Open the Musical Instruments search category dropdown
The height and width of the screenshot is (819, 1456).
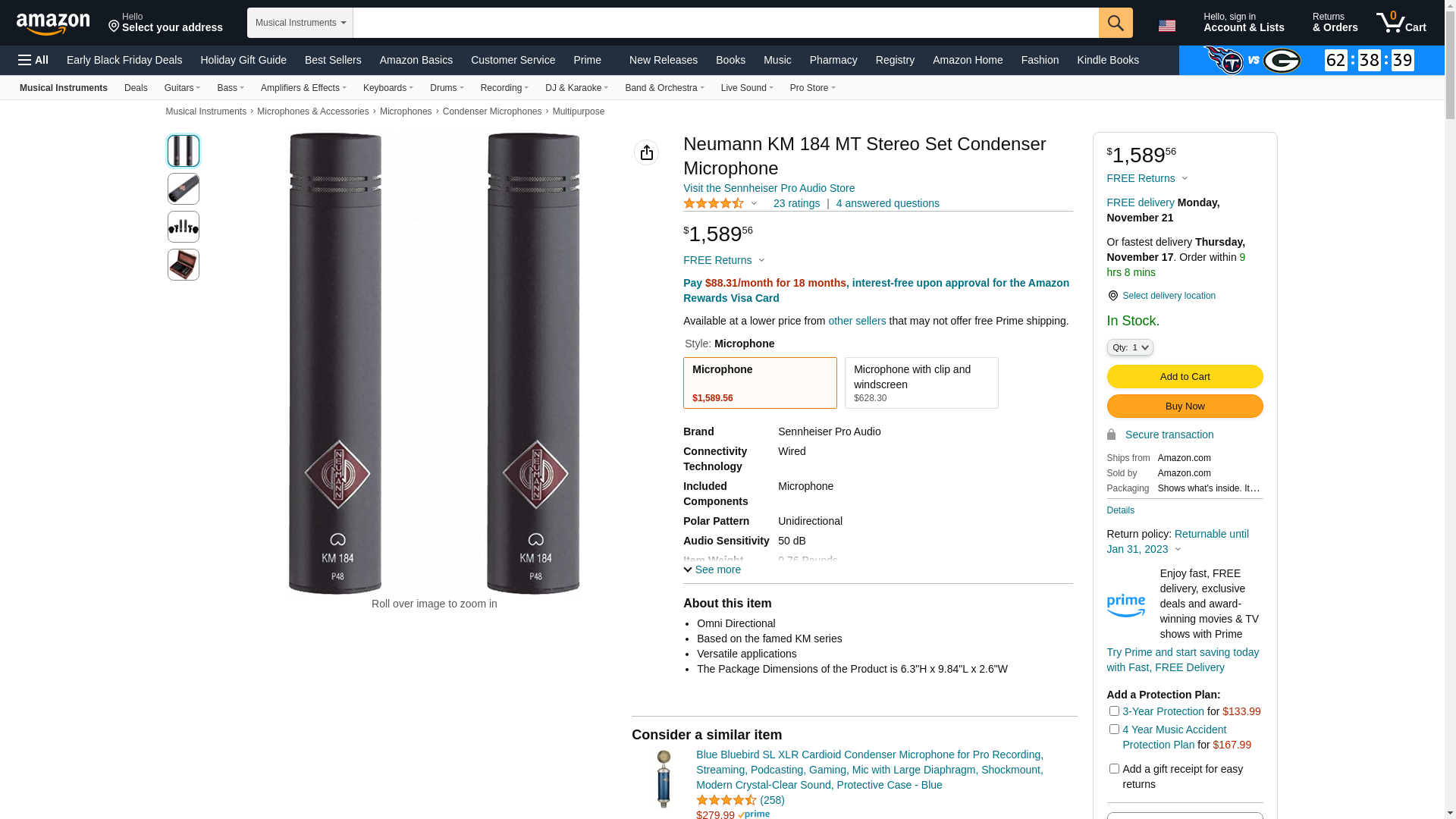[300, 23]
